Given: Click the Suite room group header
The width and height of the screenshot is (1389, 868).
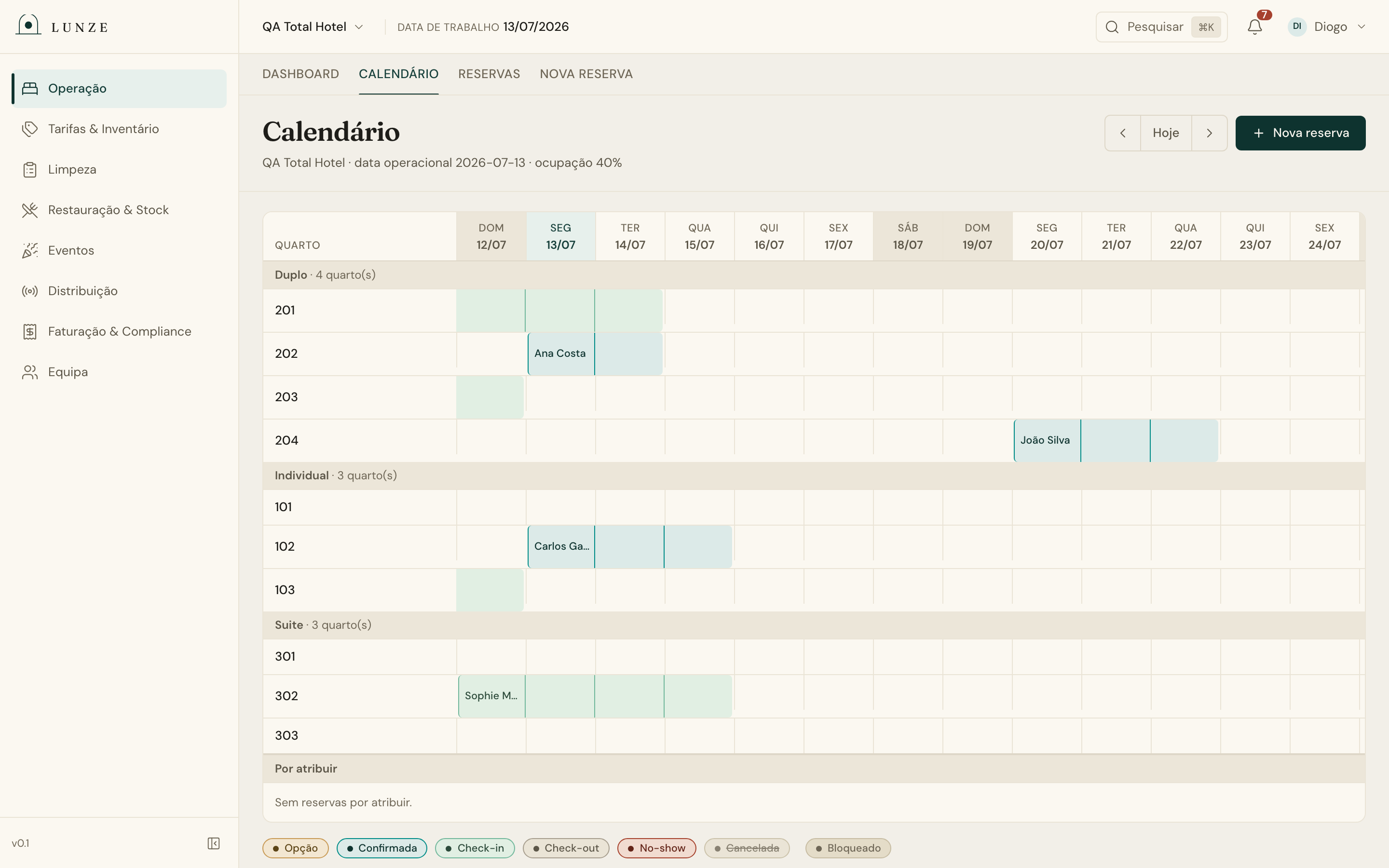Looking at the screenshot, I should [813, 625].
